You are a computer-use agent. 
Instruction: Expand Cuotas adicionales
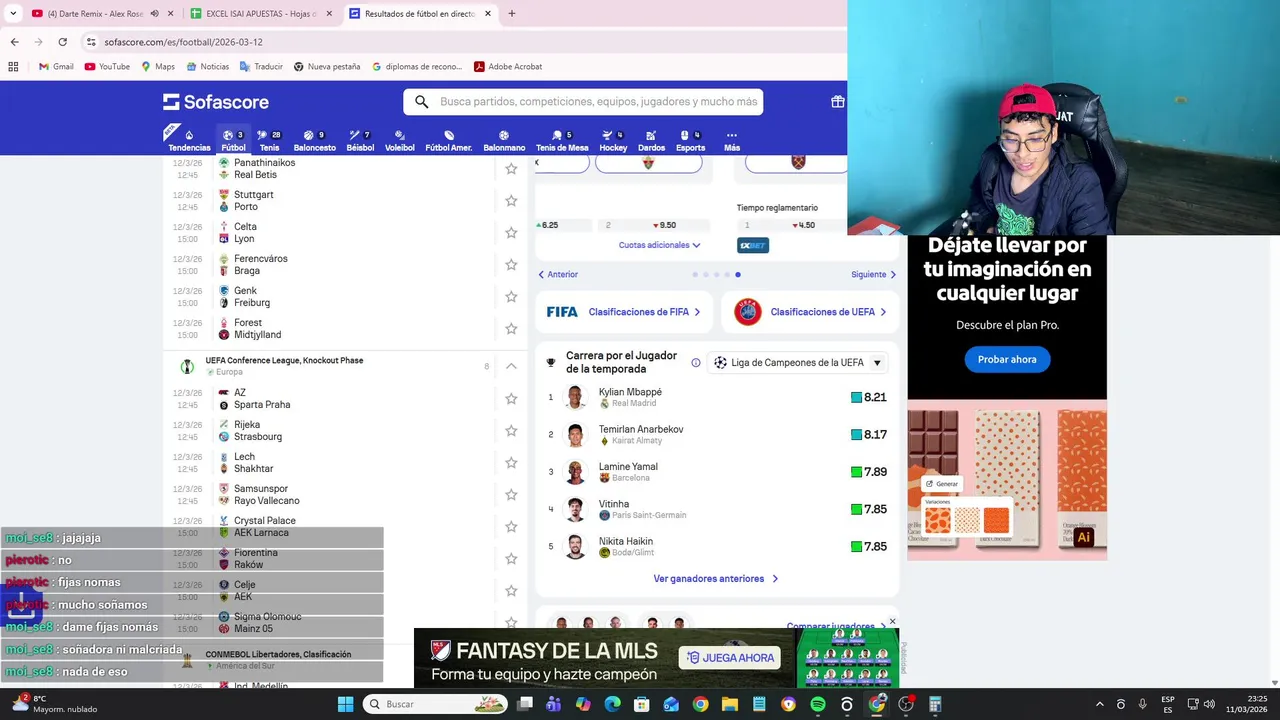pyautogui.click(x=659, y=245)
